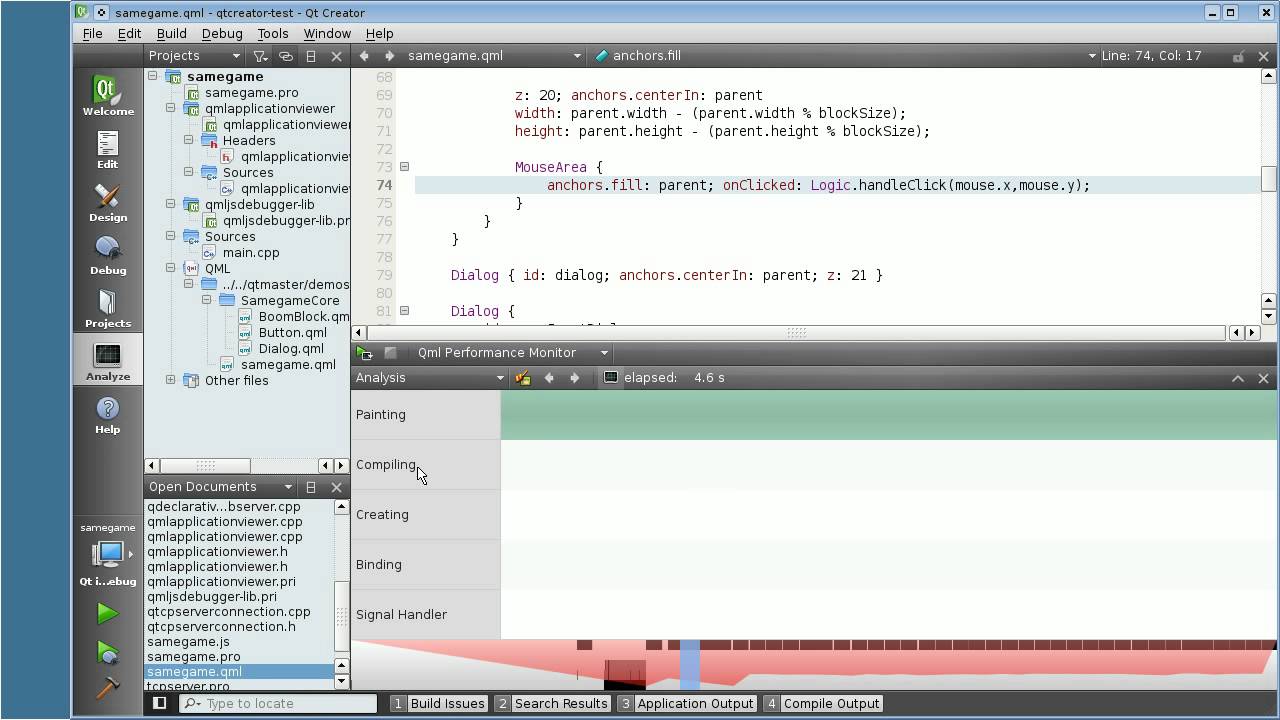Open the Qml Performance Monitor tool dropdown
Viewport: 1280px width, 720px height.
(x=512, y=353)
